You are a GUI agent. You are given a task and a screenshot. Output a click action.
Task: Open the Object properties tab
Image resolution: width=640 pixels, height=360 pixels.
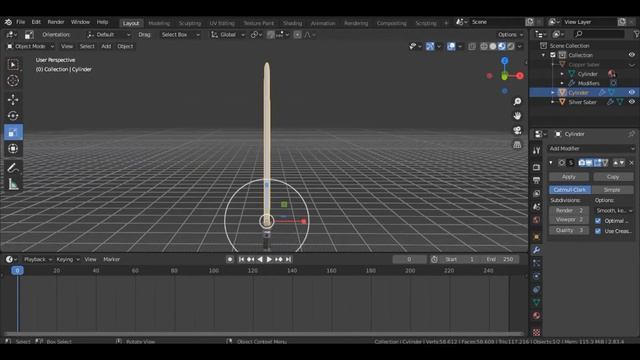(x=536, y=237)
